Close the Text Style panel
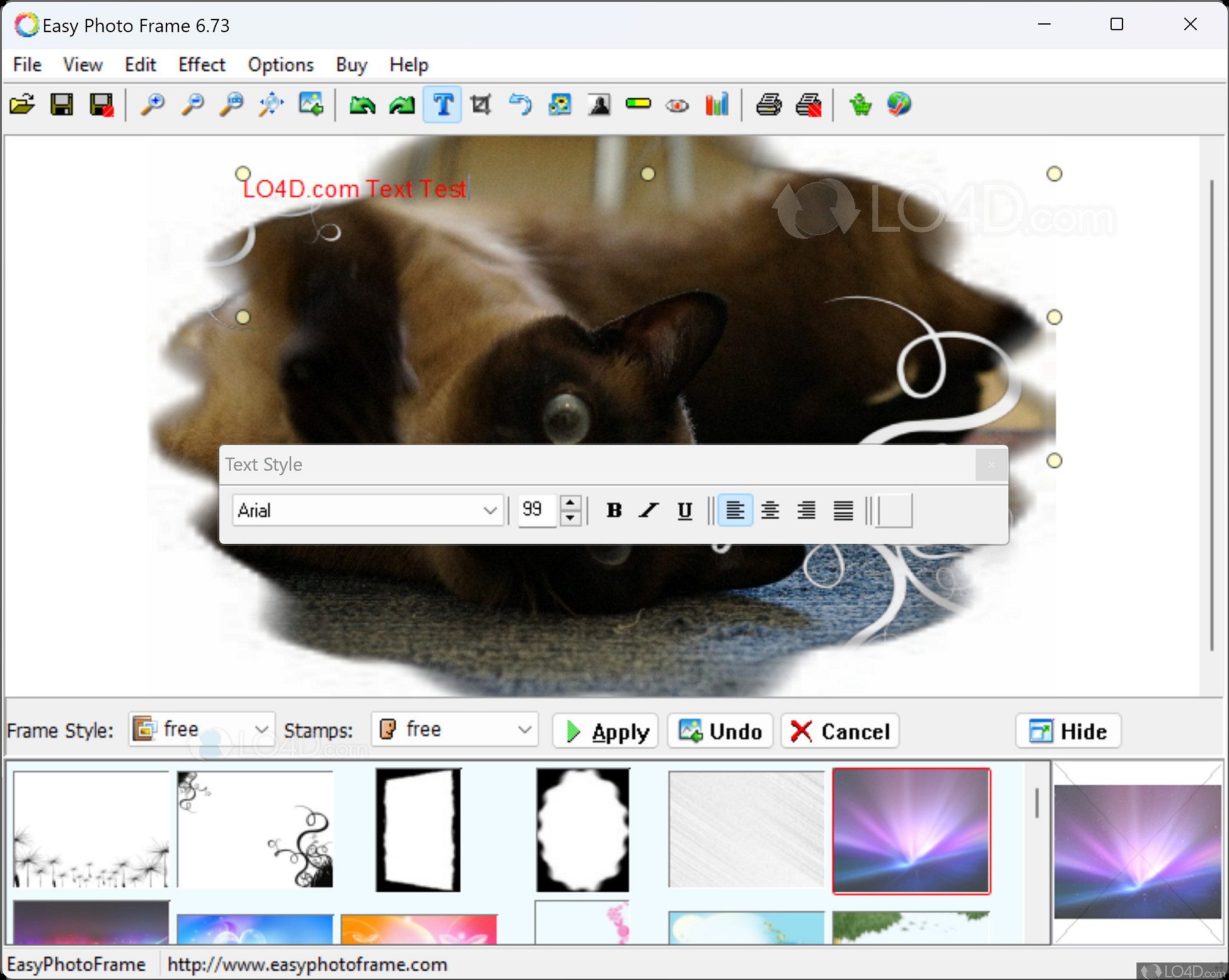 point(991,465)
